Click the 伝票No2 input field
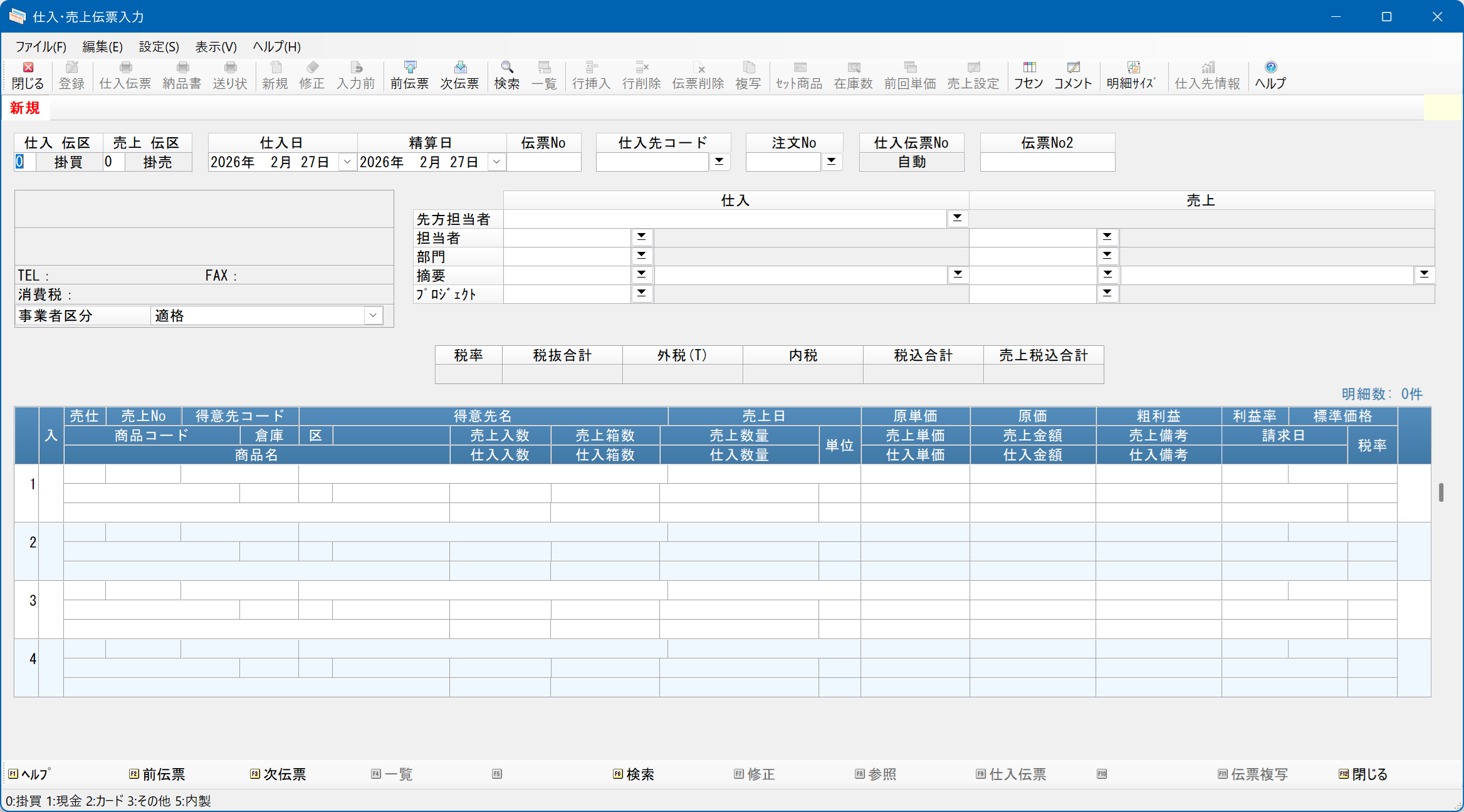Image resolution: width=1464 pixels, height=812 pixels. pyautogui.click(x=1047, y=162)
